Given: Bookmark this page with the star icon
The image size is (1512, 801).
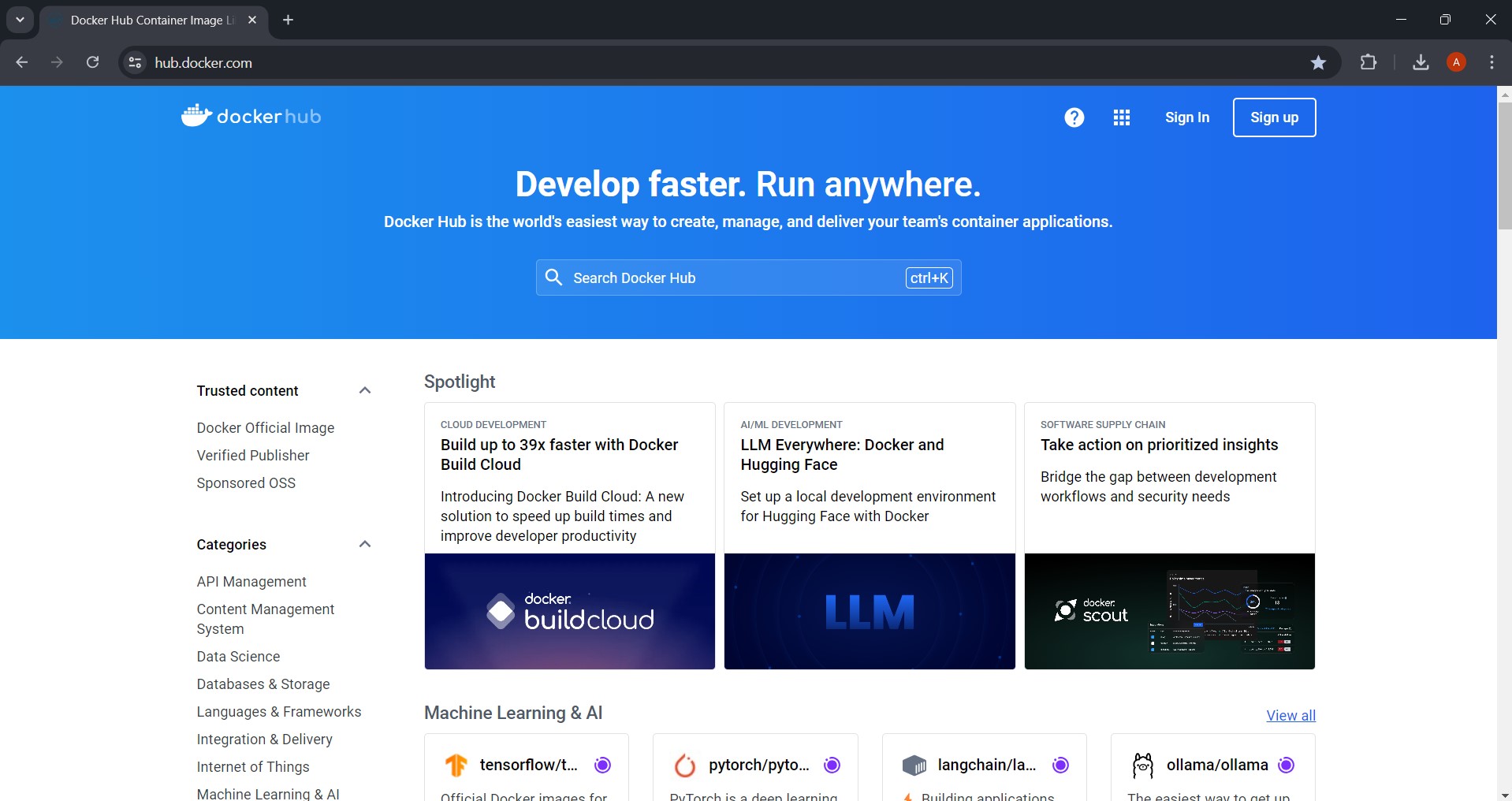Looking at the screenshot, I should tap(1318, 63).
